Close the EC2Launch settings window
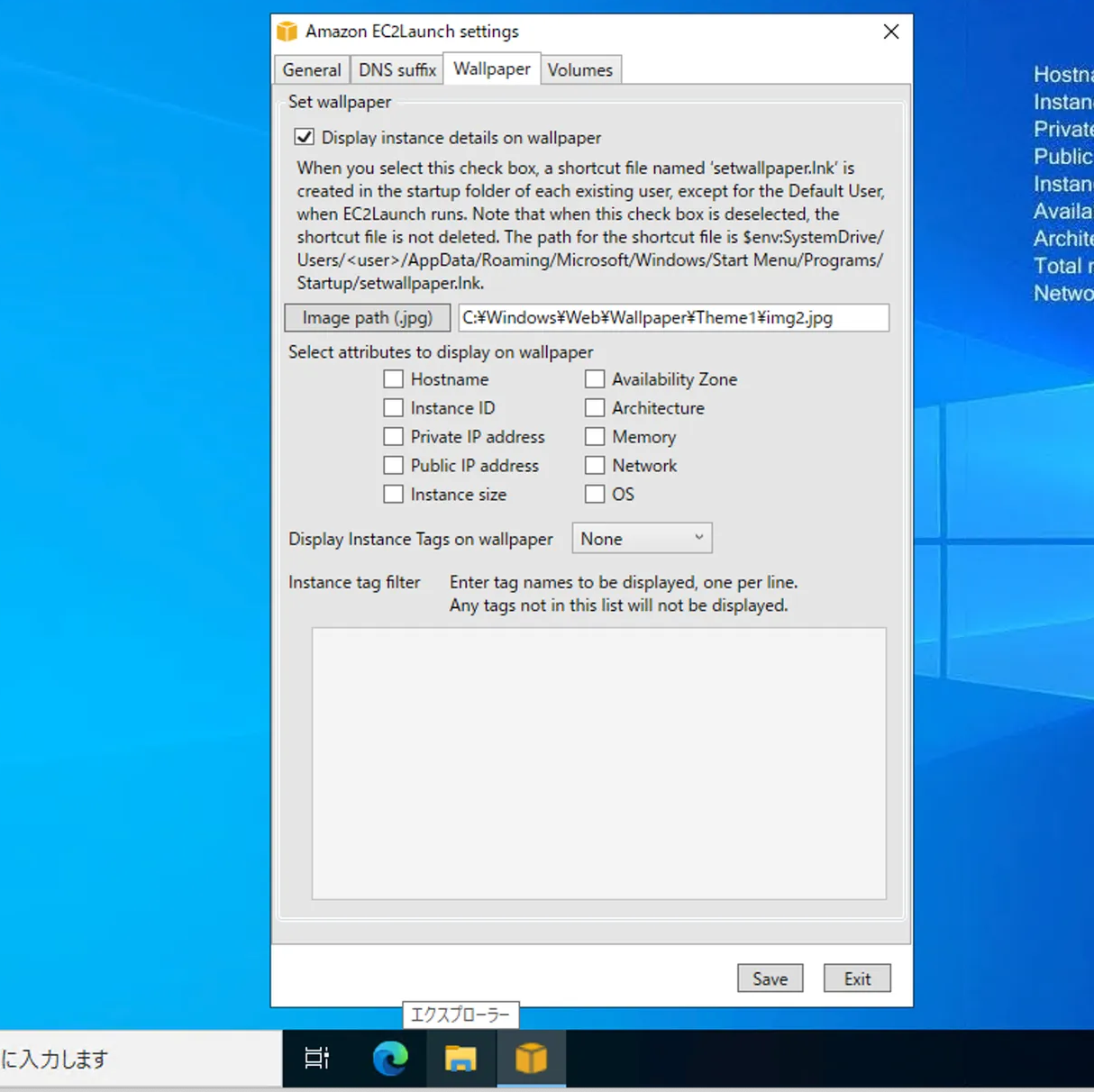Image resolution: width=1094 pixels, height=1092 pixels. (891, 32)
